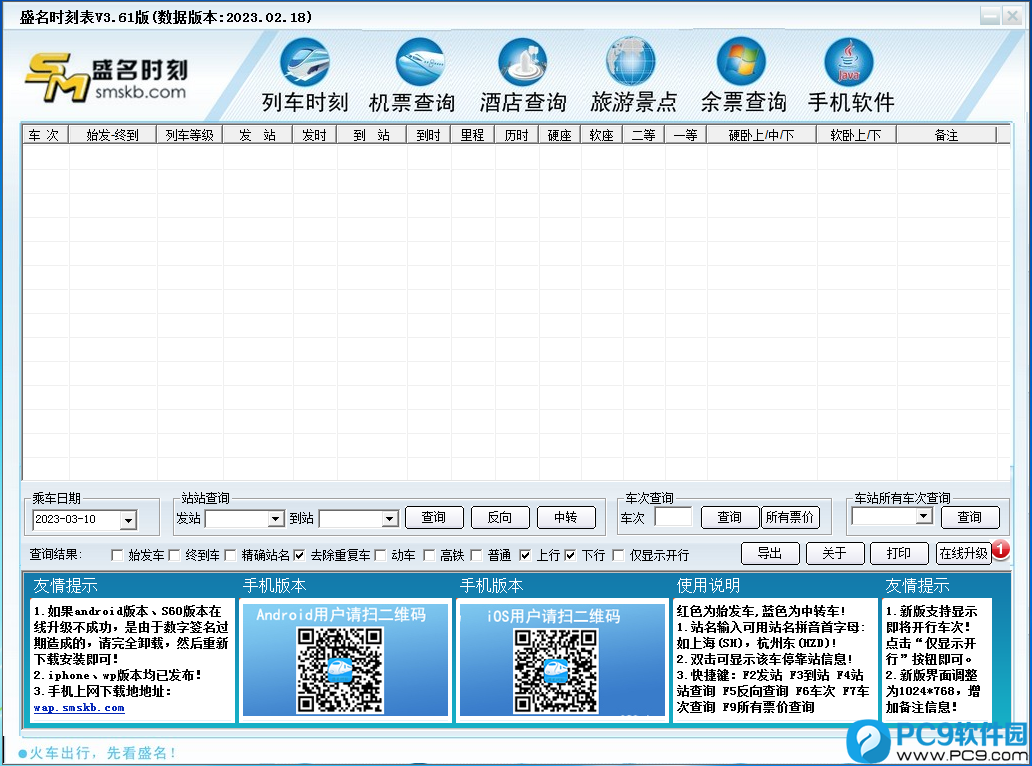
Task: Sort by the 发时 column header
Action: [315, 135]
